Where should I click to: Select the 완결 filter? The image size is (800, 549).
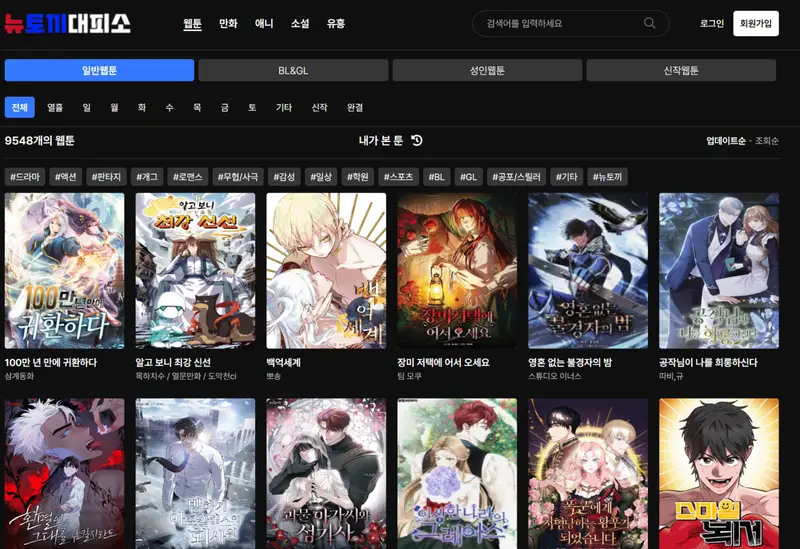355,107
